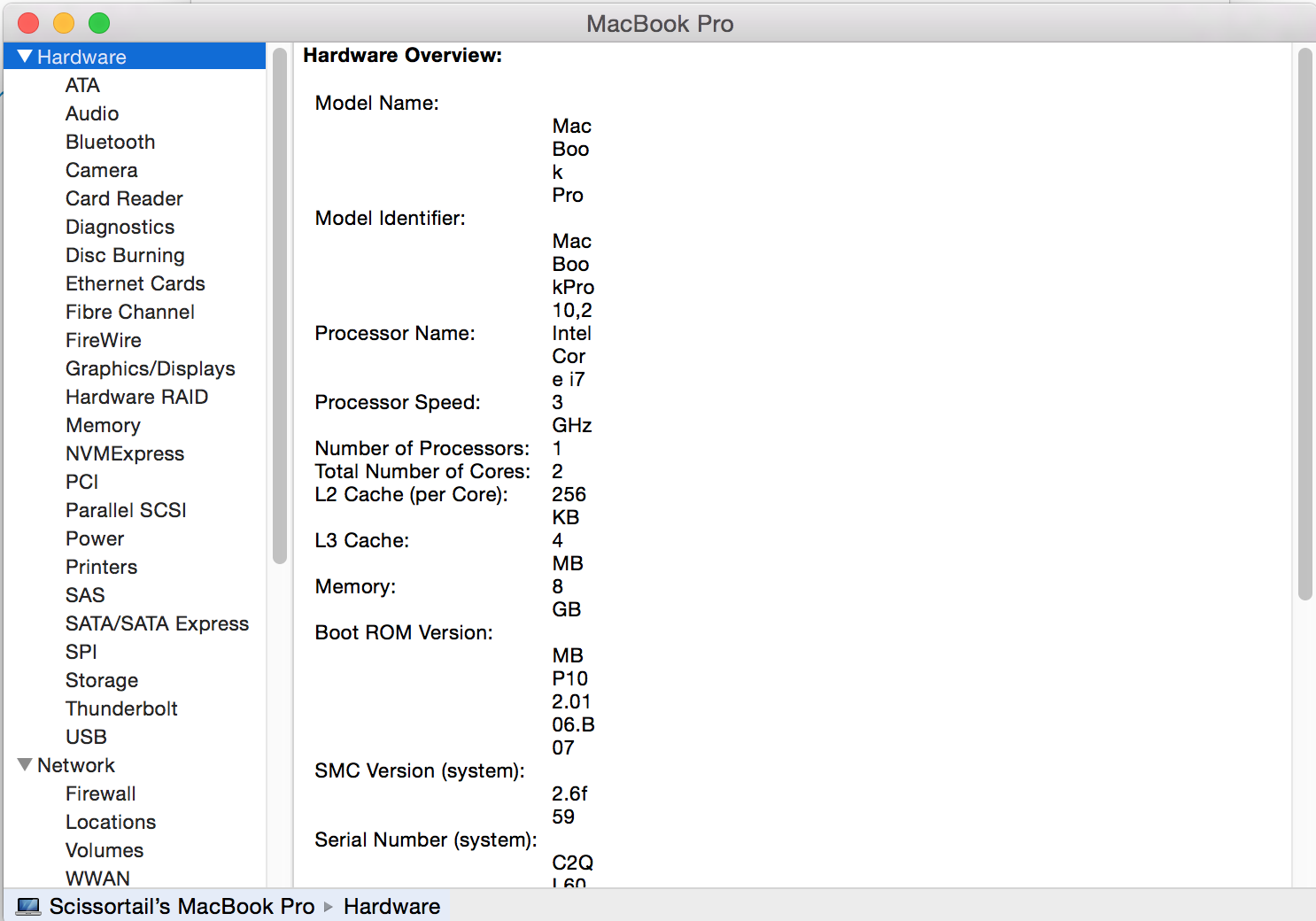Select Ethernet Cards in the sidebar
Viewport: 1316px width, 921px height.
(x=135, y=283)
